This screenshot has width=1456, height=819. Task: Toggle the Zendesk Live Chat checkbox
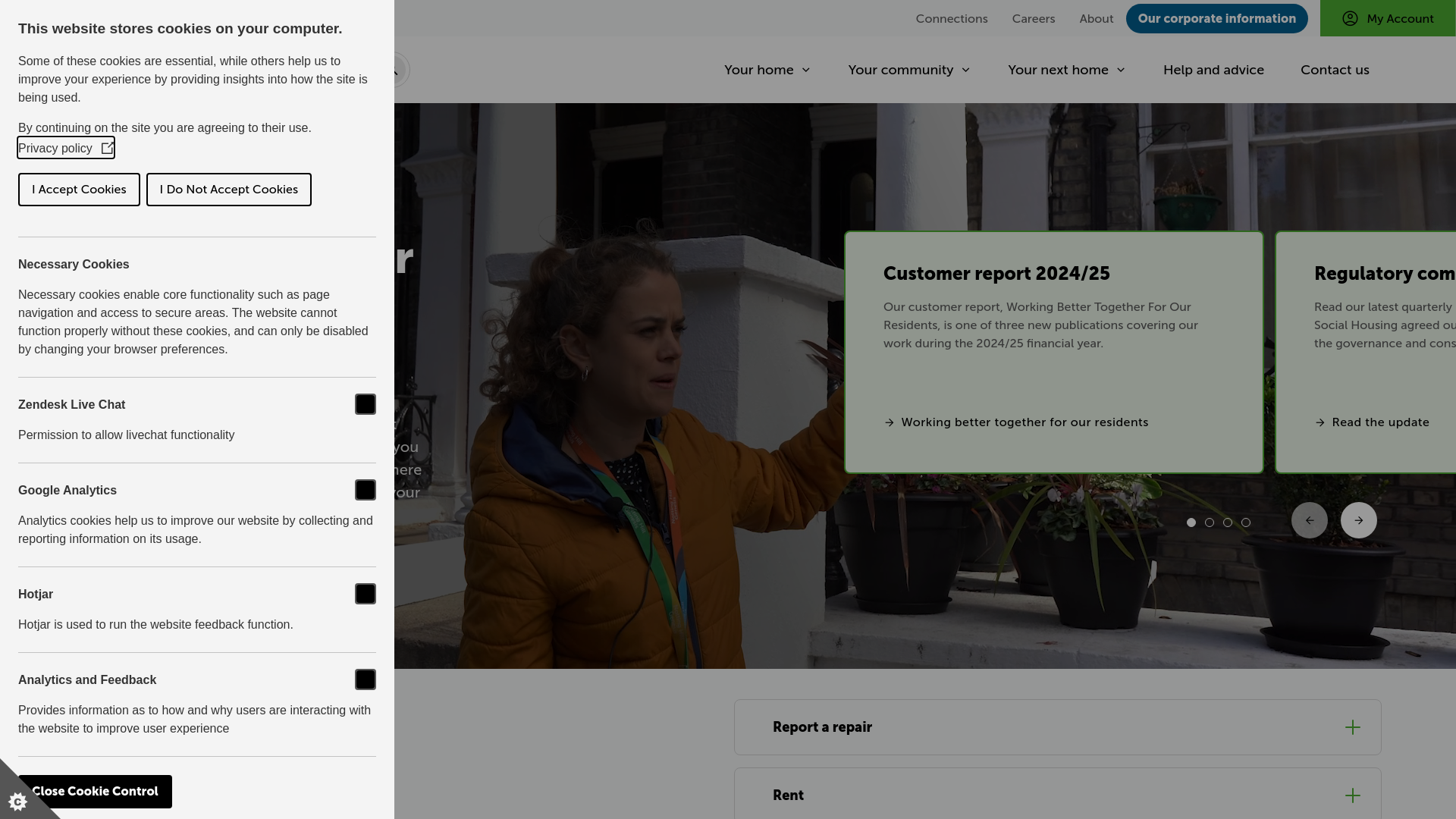[x=366, y=404]
